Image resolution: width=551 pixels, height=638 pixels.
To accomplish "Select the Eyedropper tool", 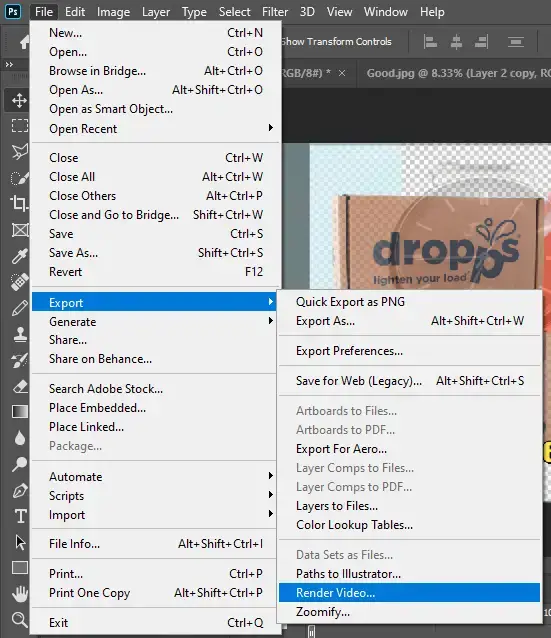I will tap(19, 256).
